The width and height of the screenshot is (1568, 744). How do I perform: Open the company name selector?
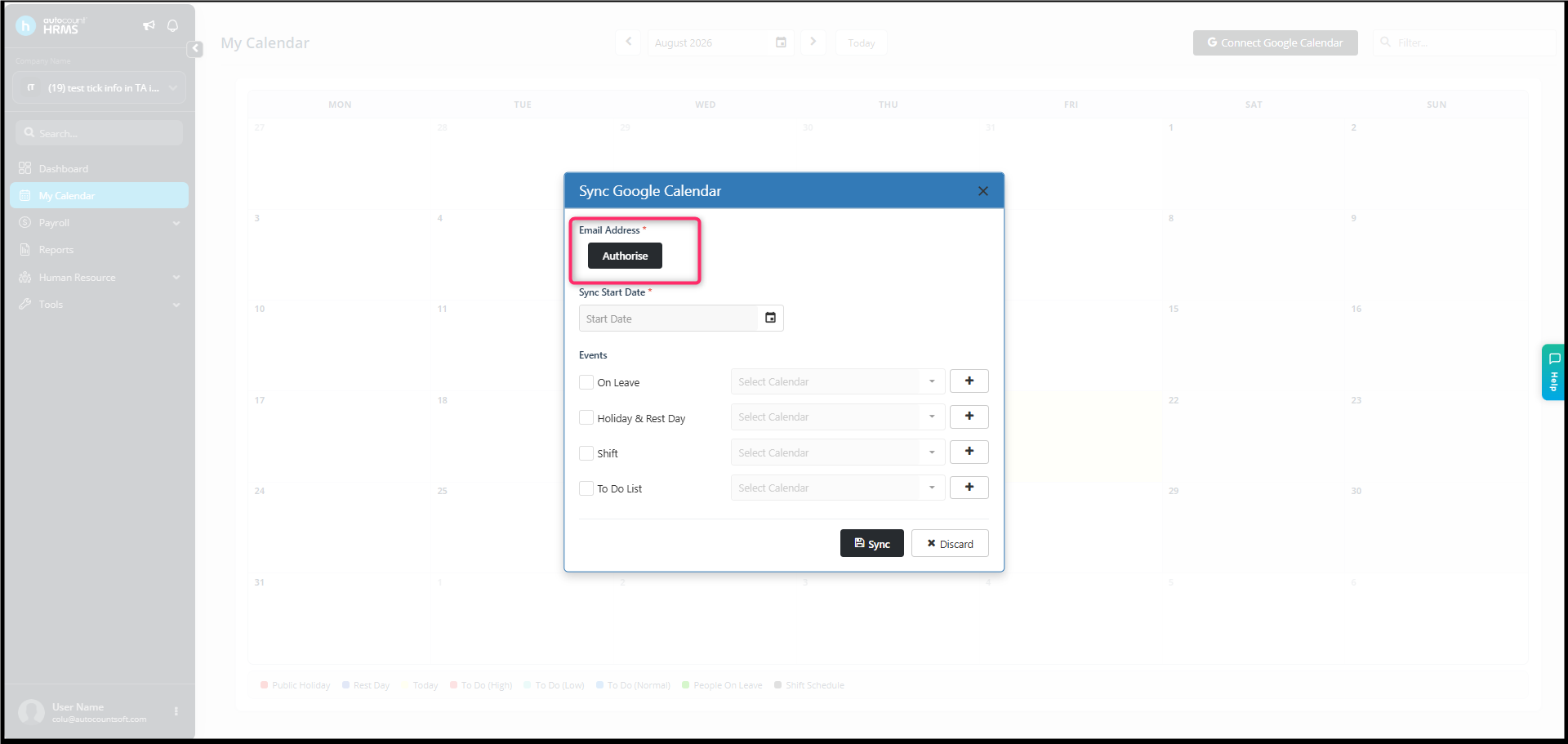[x=100, y=87]
